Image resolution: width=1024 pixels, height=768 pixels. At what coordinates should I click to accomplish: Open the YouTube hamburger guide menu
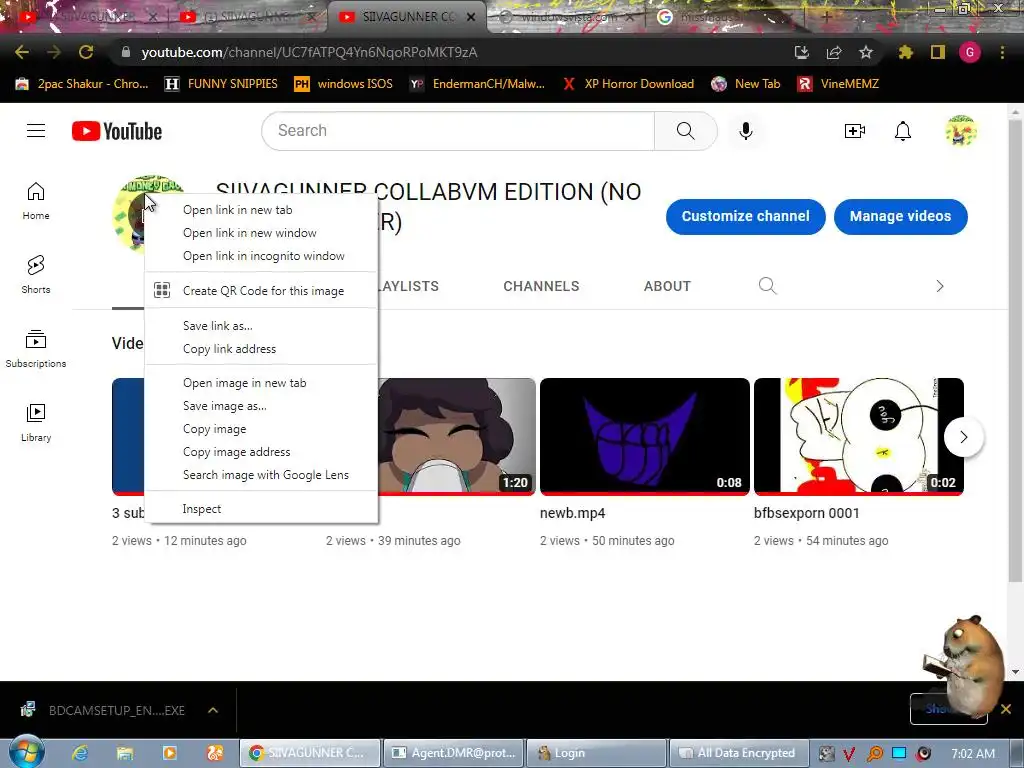click(36, 131)
